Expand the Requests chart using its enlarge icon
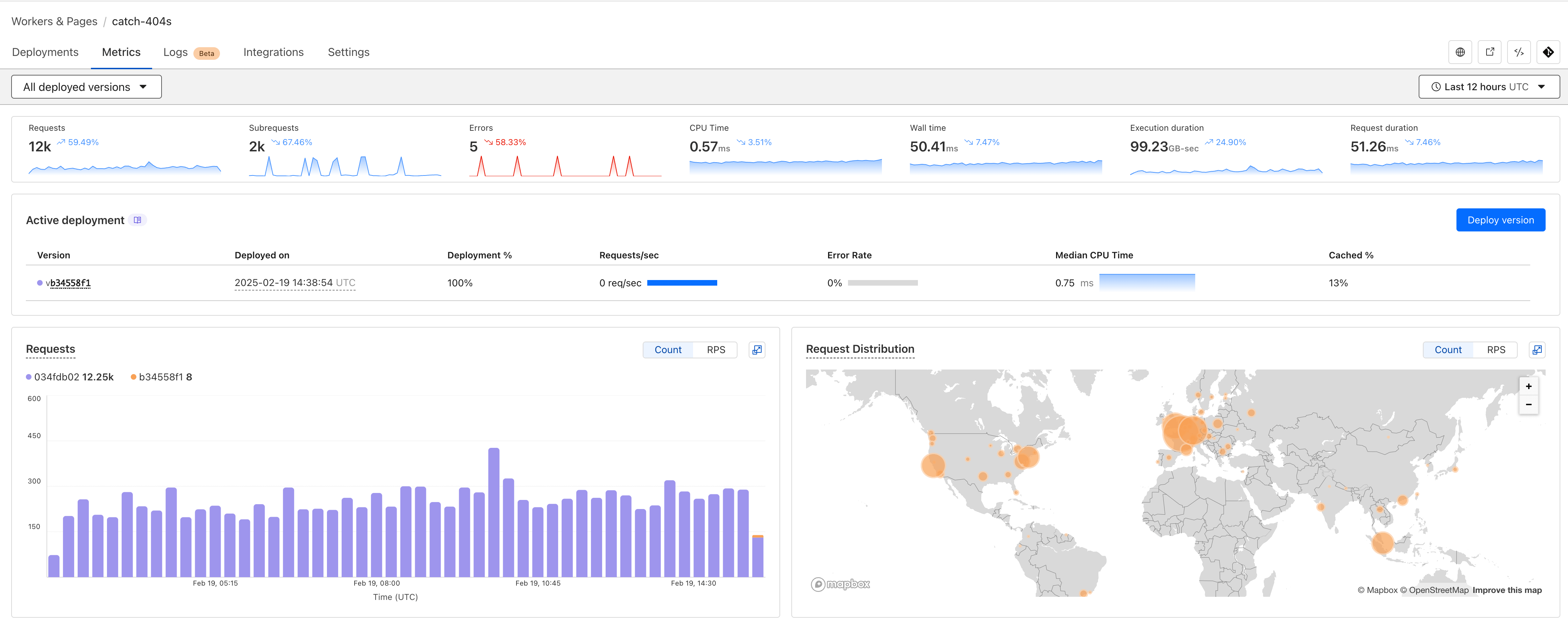Image resolution: width=1568 pixels, height=623 pixels. pyautogui.click(x=757, y=350)
